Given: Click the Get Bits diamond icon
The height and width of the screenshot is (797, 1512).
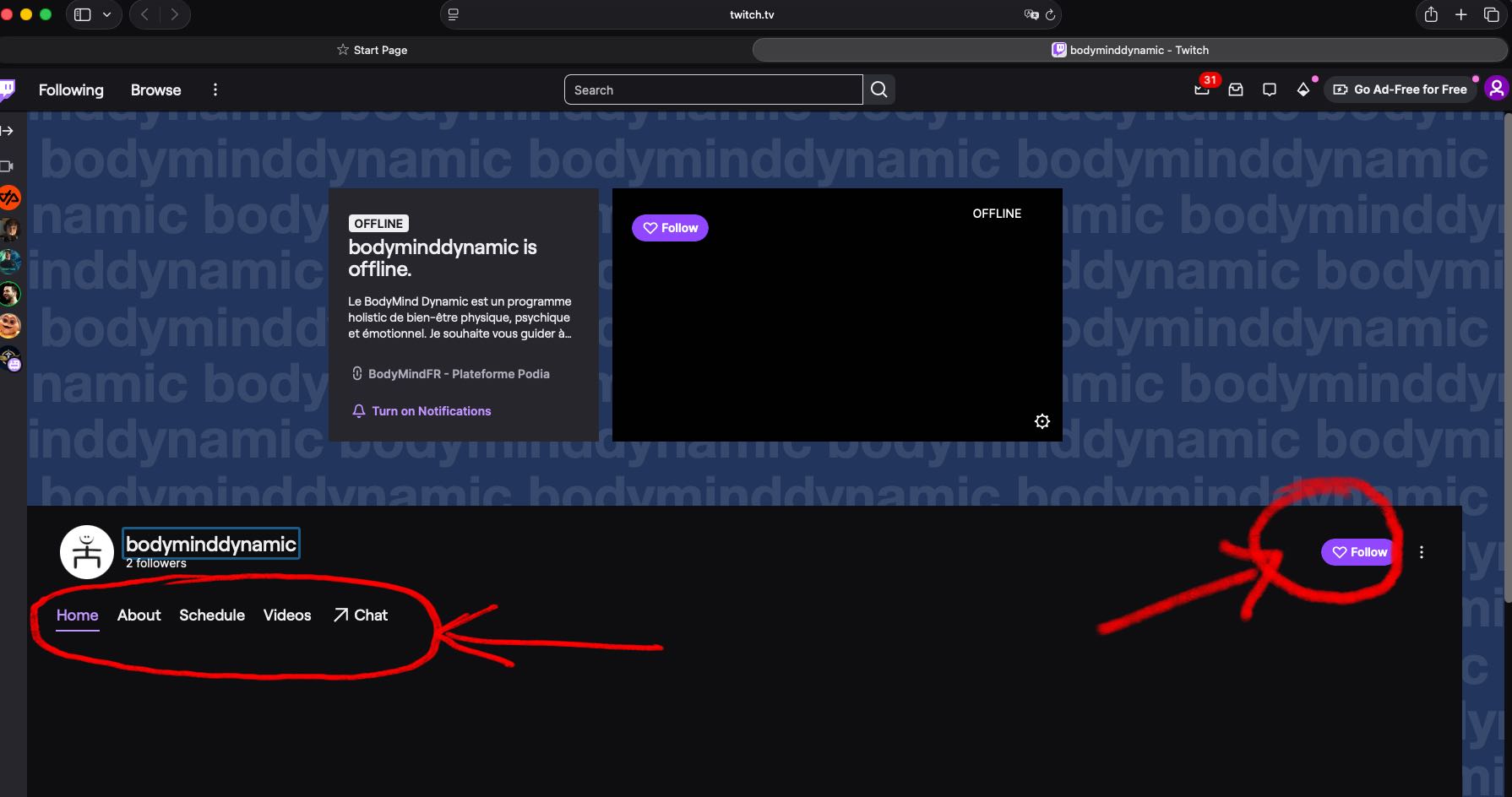Looking at the screenshot, I should 1303,89.
